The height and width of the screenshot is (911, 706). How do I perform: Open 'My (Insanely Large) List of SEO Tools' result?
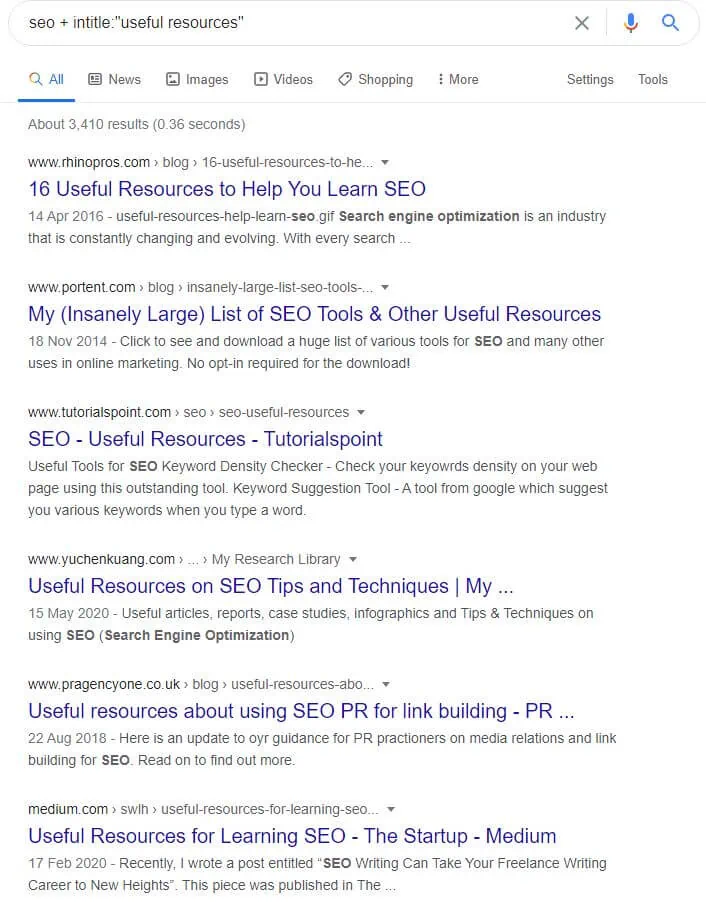click(314, 314)
